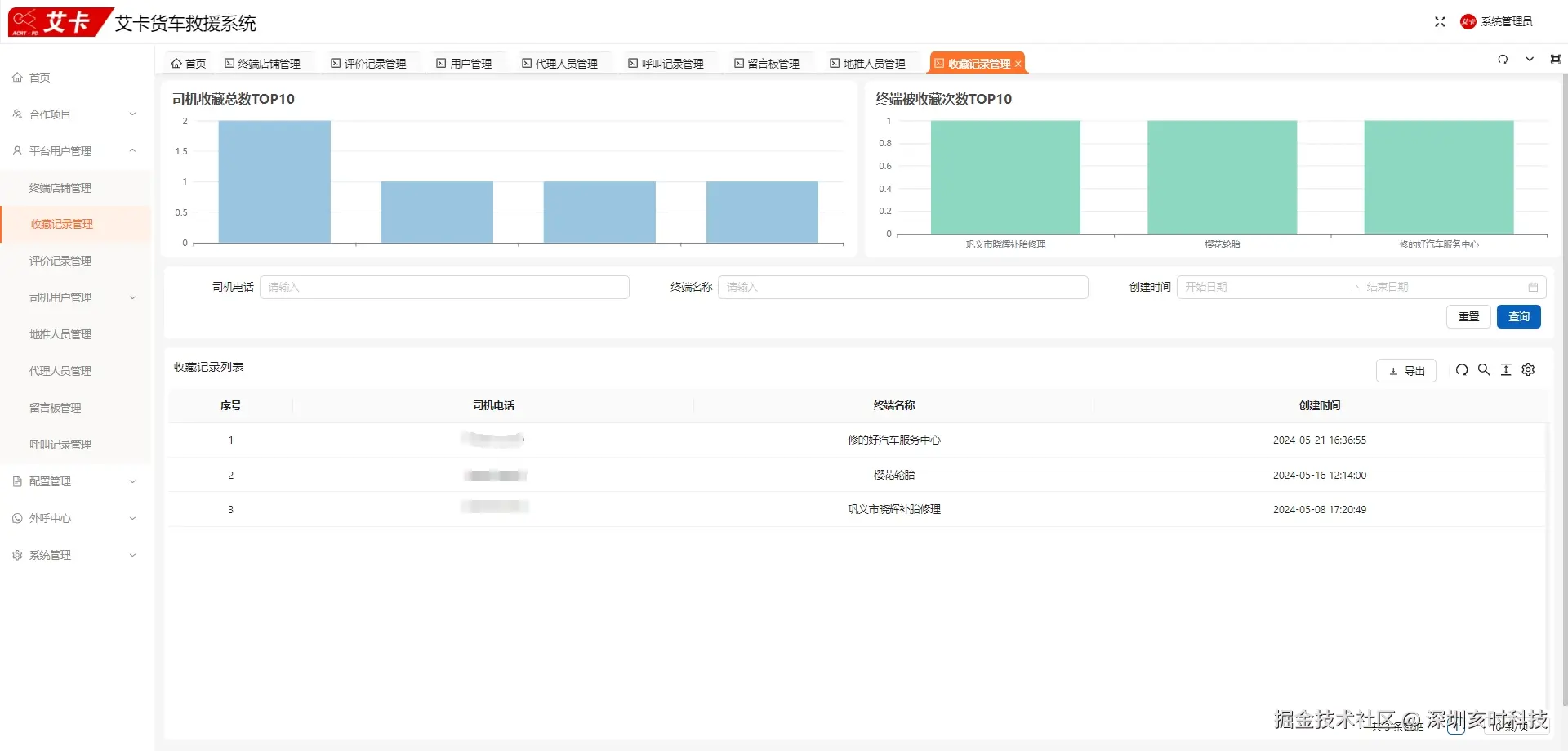Click the timestamp 2024-05-16 12:14:00

click(1319, 476)
